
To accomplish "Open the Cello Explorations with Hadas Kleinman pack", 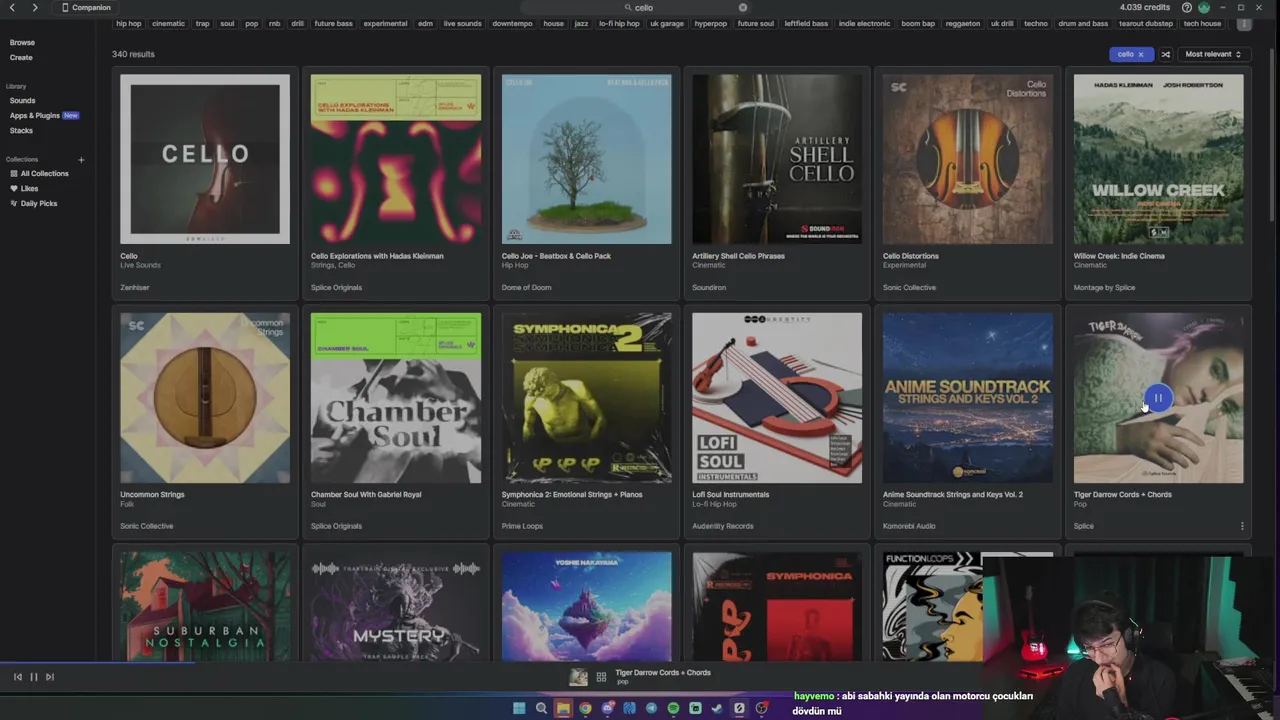I will click(396, 159).
